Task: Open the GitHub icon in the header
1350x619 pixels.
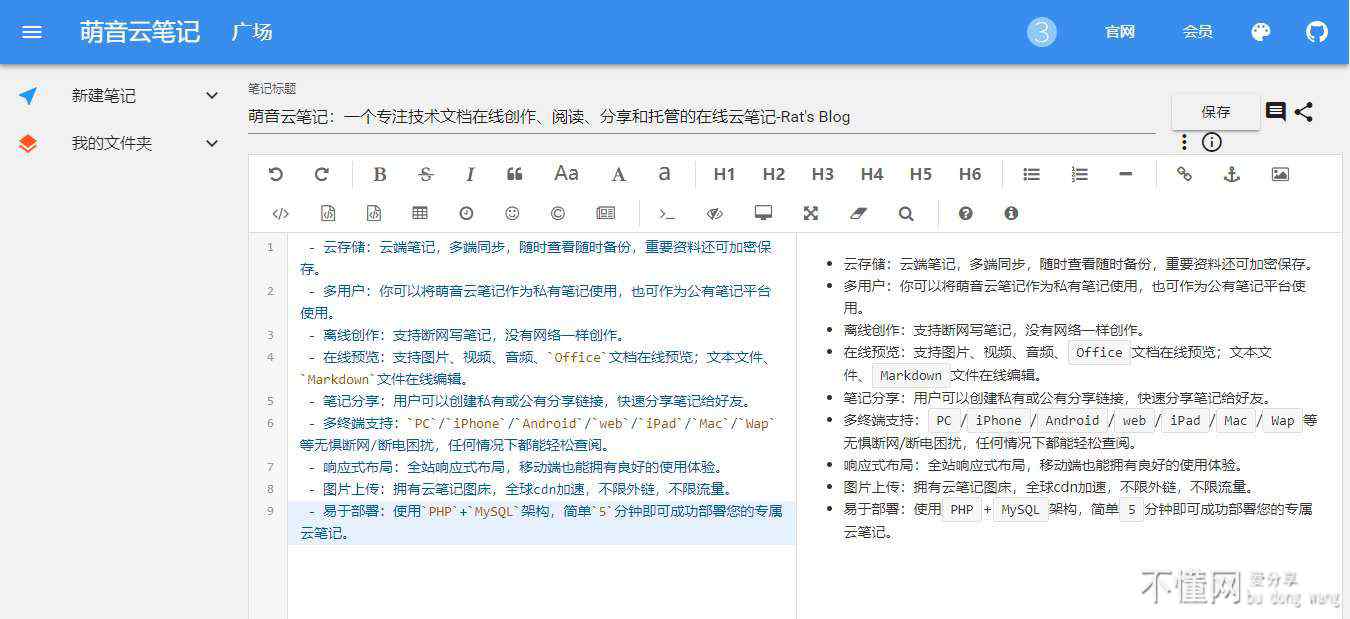Action: (x=1317, y=32)
